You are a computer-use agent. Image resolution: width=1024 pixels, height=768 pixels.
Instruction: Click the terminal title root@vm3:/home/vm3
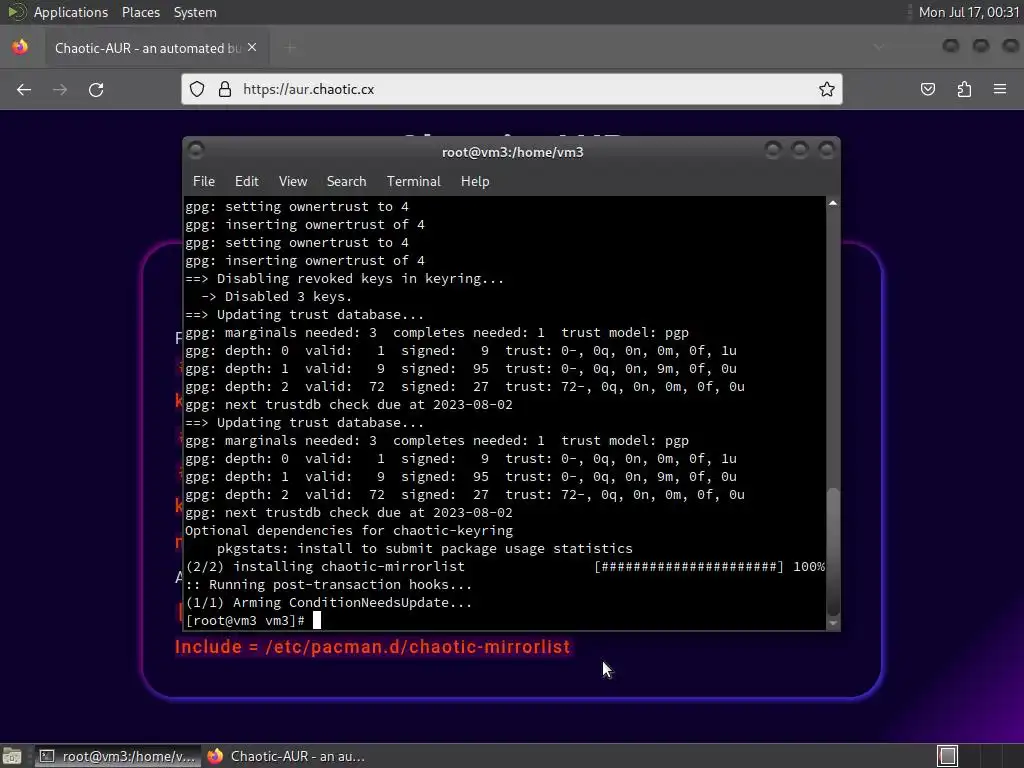tap(513, 152)
